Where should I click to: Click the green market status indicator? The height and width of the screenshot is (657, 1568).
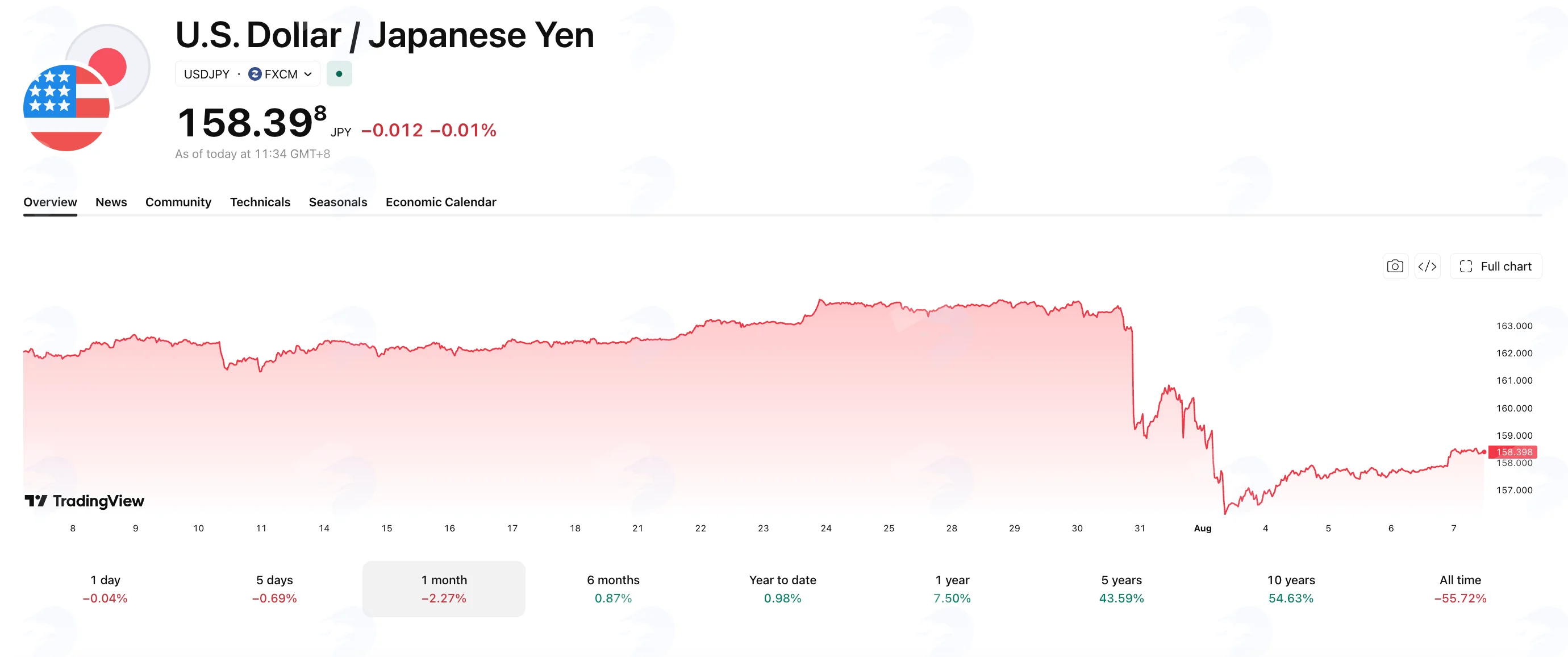point(339,74)
